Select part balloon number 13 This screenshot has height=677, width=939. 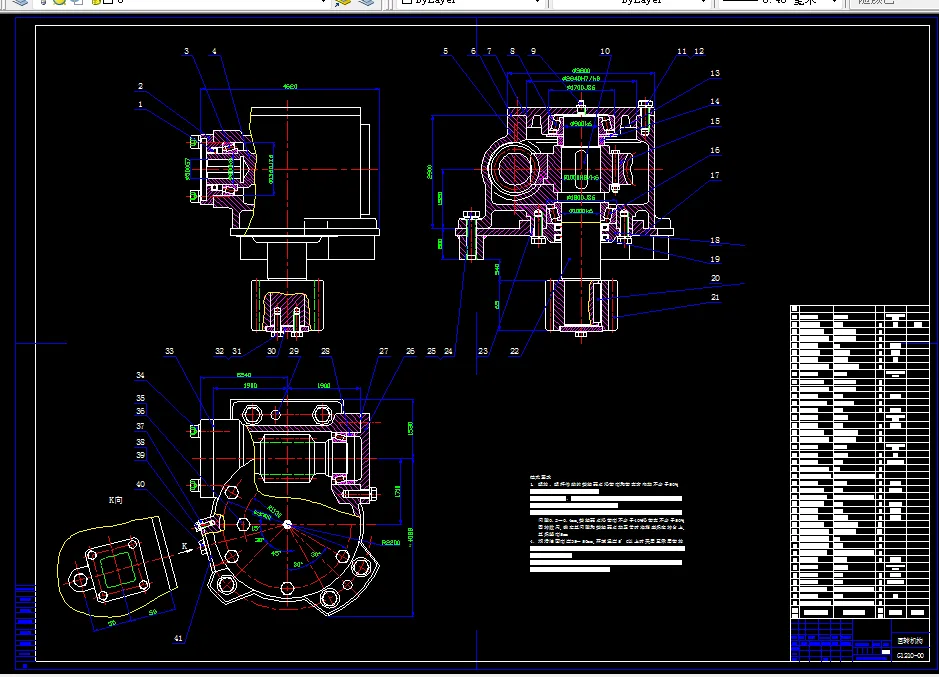pos(714,73)
